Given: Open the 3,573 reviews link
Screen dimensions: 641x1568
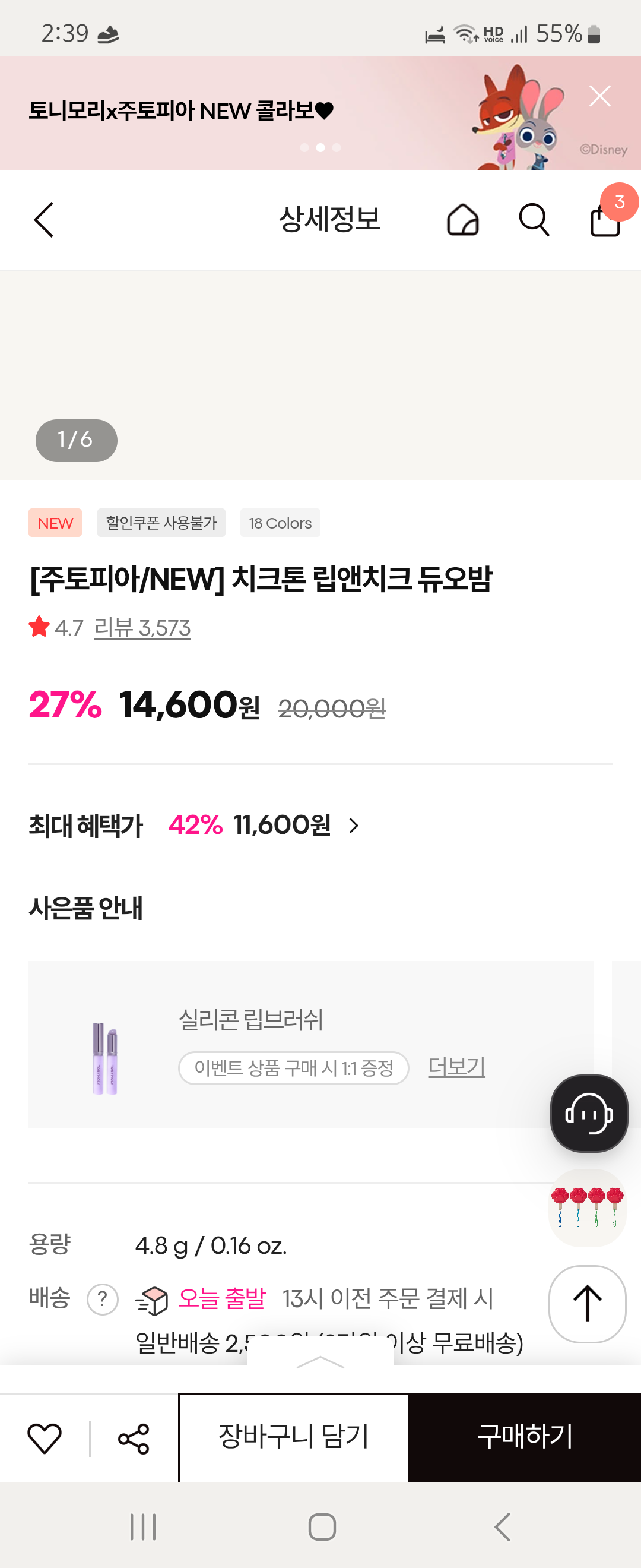Looking at the screenshot, I should (x=142, y=628).
